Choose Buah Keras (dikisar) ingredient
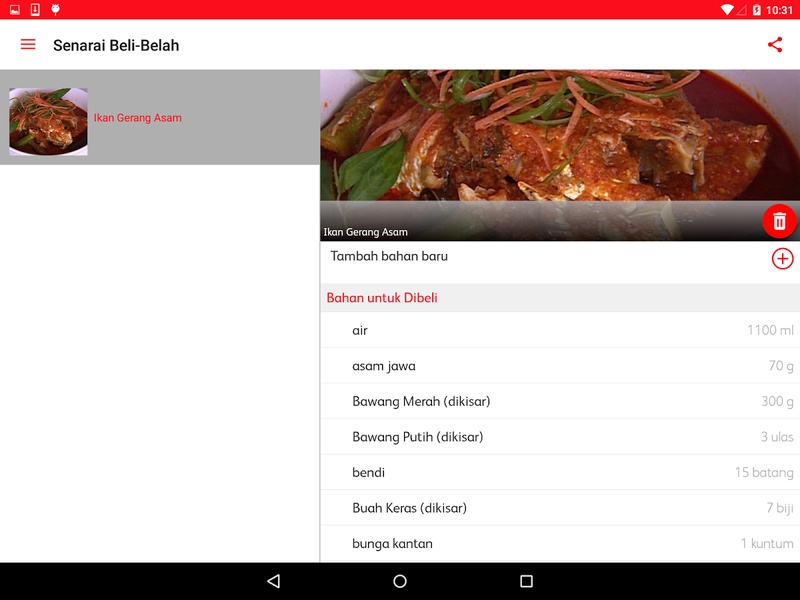The image size is (800, 600). [x=560, y=508]
